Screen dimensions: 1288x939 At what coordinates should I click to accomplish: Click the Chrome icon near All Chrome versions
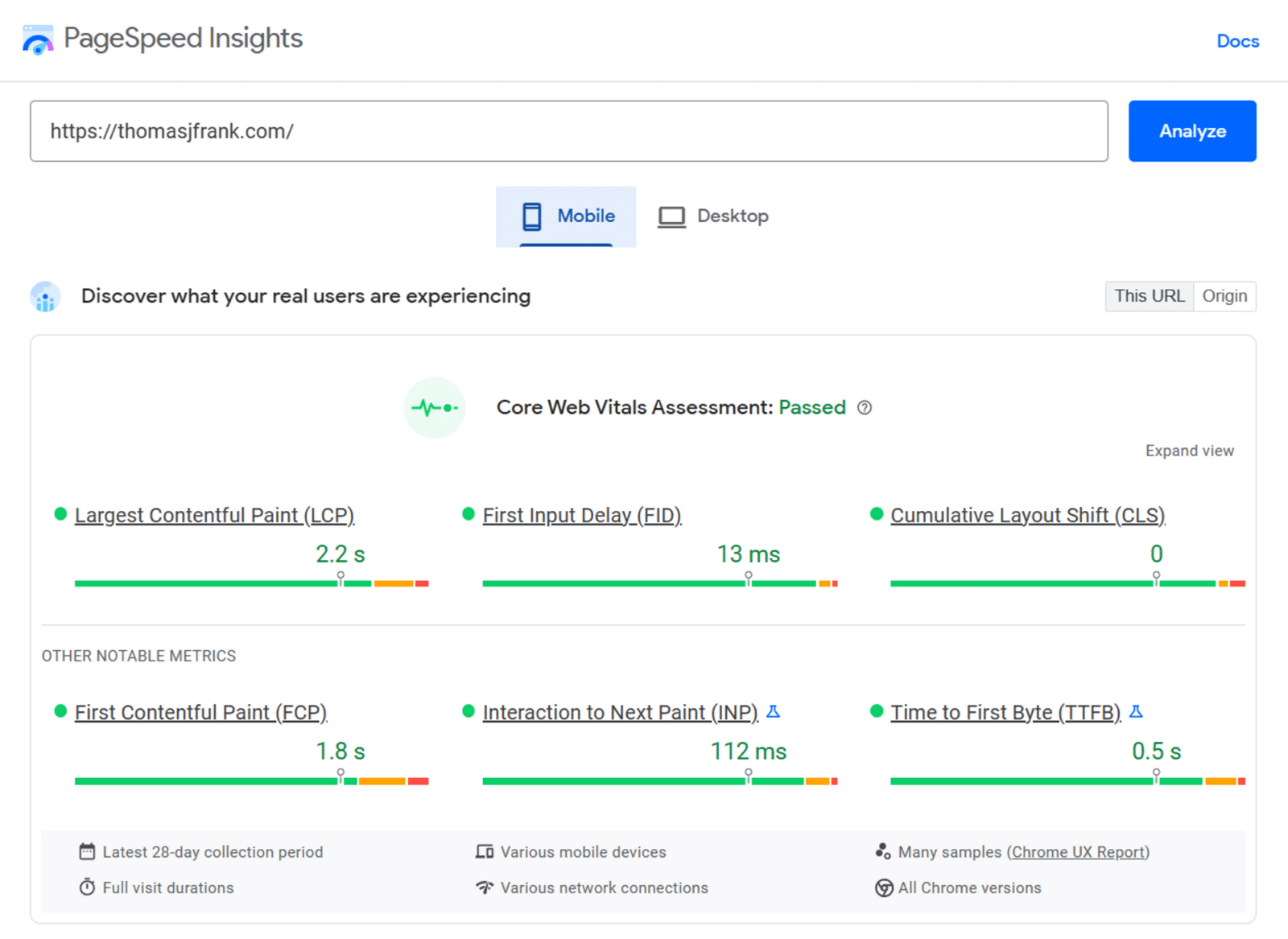coord(883,888)
